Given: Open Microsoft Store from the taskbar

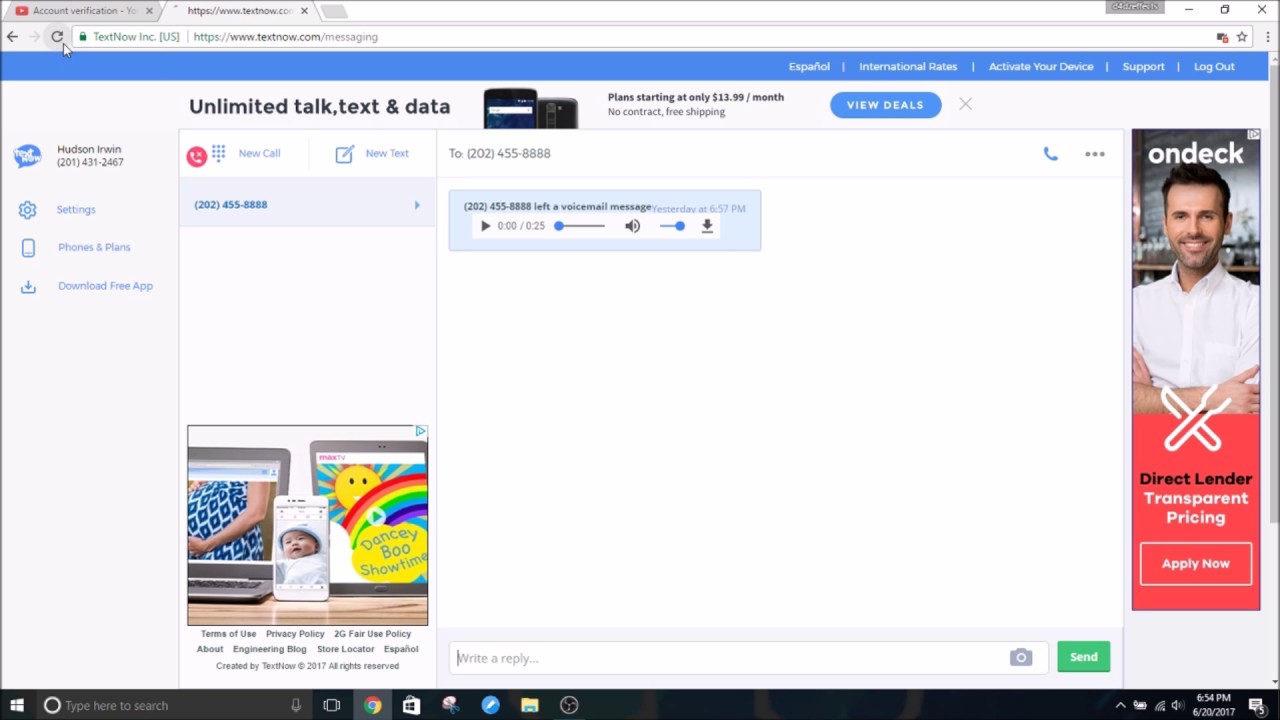Looking at the screenshot, I should coord(411,705).
